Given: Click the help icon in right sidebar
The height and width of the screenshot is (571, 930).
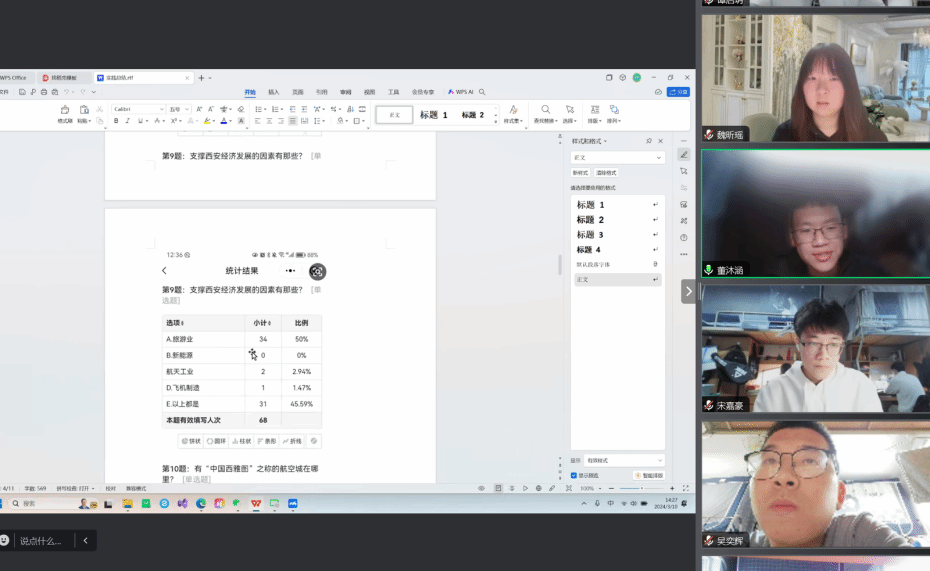Looking at the screenshot, I should (x=684, y=237).
